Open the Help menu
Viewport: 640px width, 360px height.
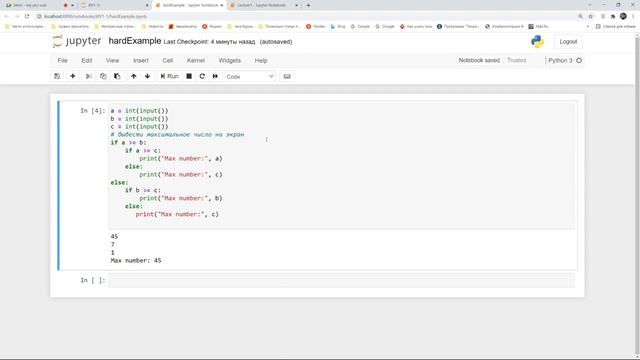[261, 60]
